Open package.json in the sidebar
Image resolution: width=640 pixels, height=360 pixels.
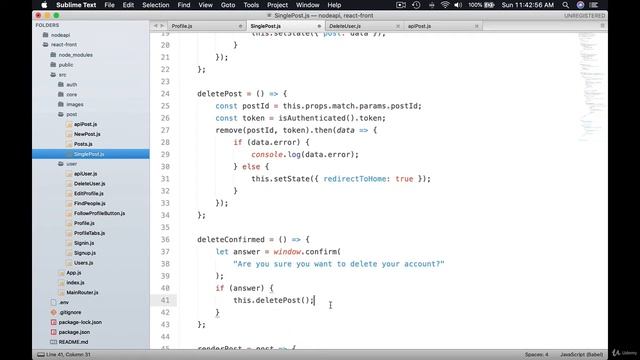pos(74,332)
